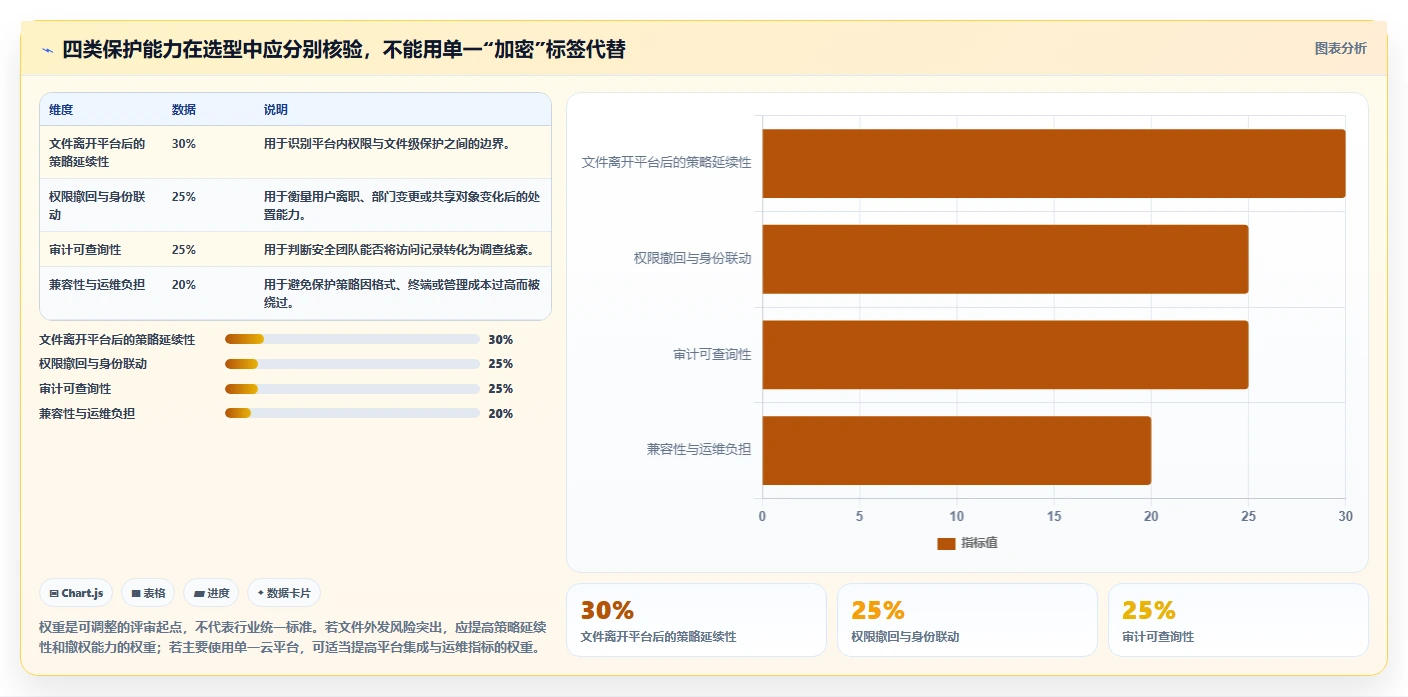Open the 25% 权限撤回与身份联动 data card
1408x697 pixels.
(967, 620)
